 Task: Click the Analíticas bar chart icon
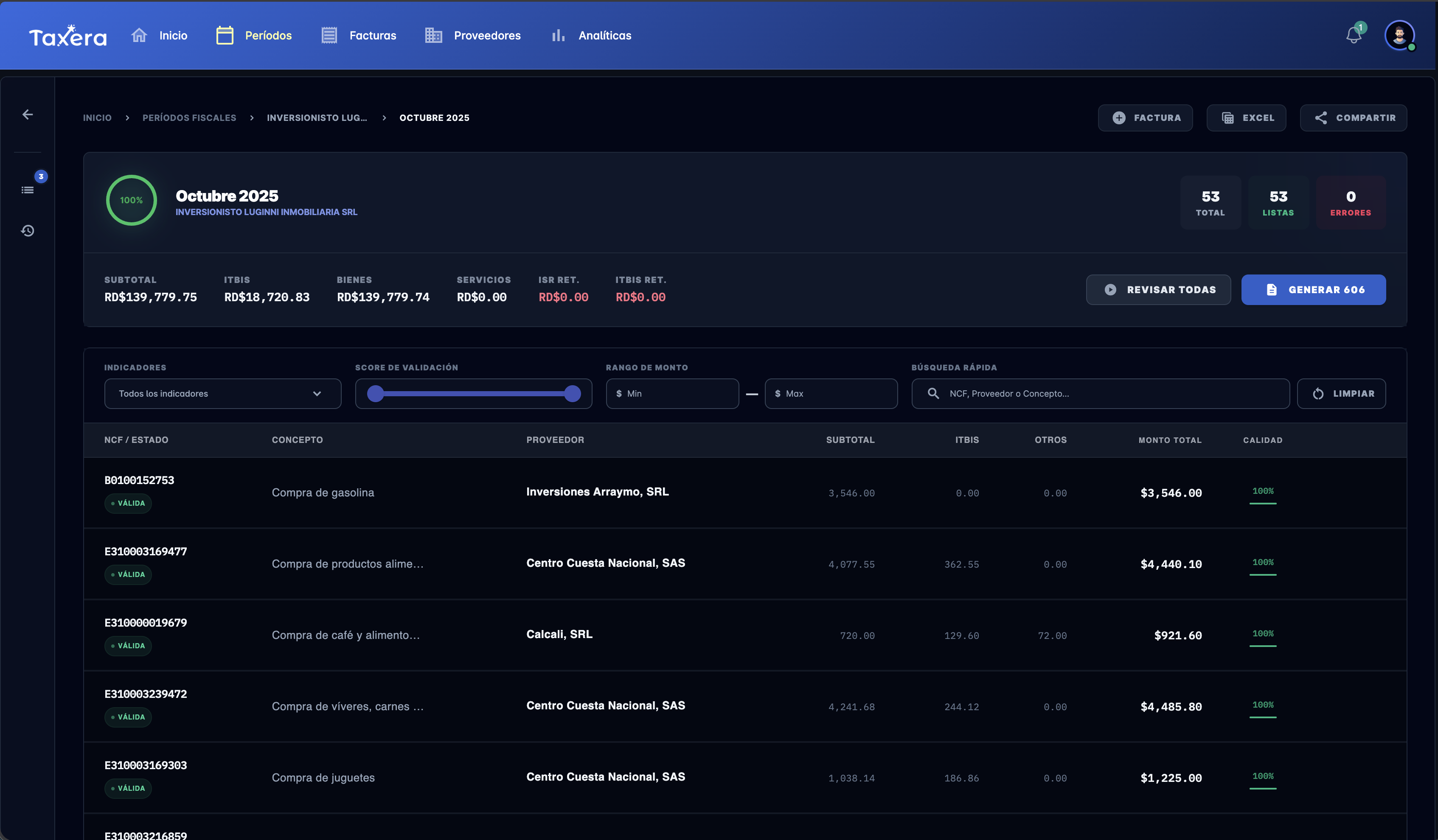pyautogui.click(x=558, y=35)
